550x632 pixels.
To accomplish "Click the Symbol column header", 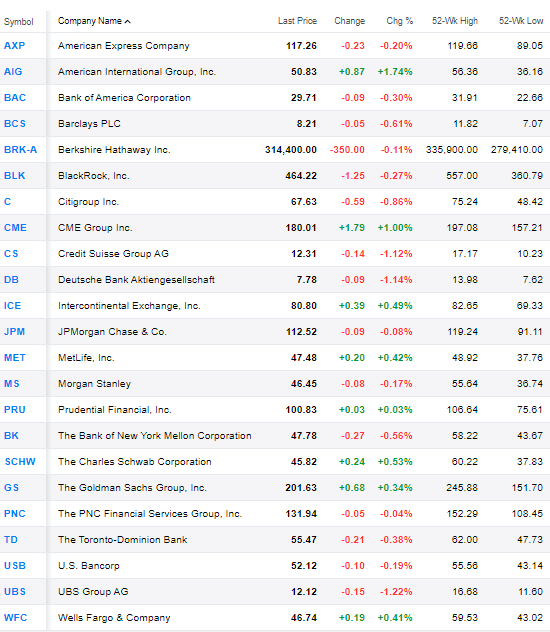I will click(x=19, y=22).
